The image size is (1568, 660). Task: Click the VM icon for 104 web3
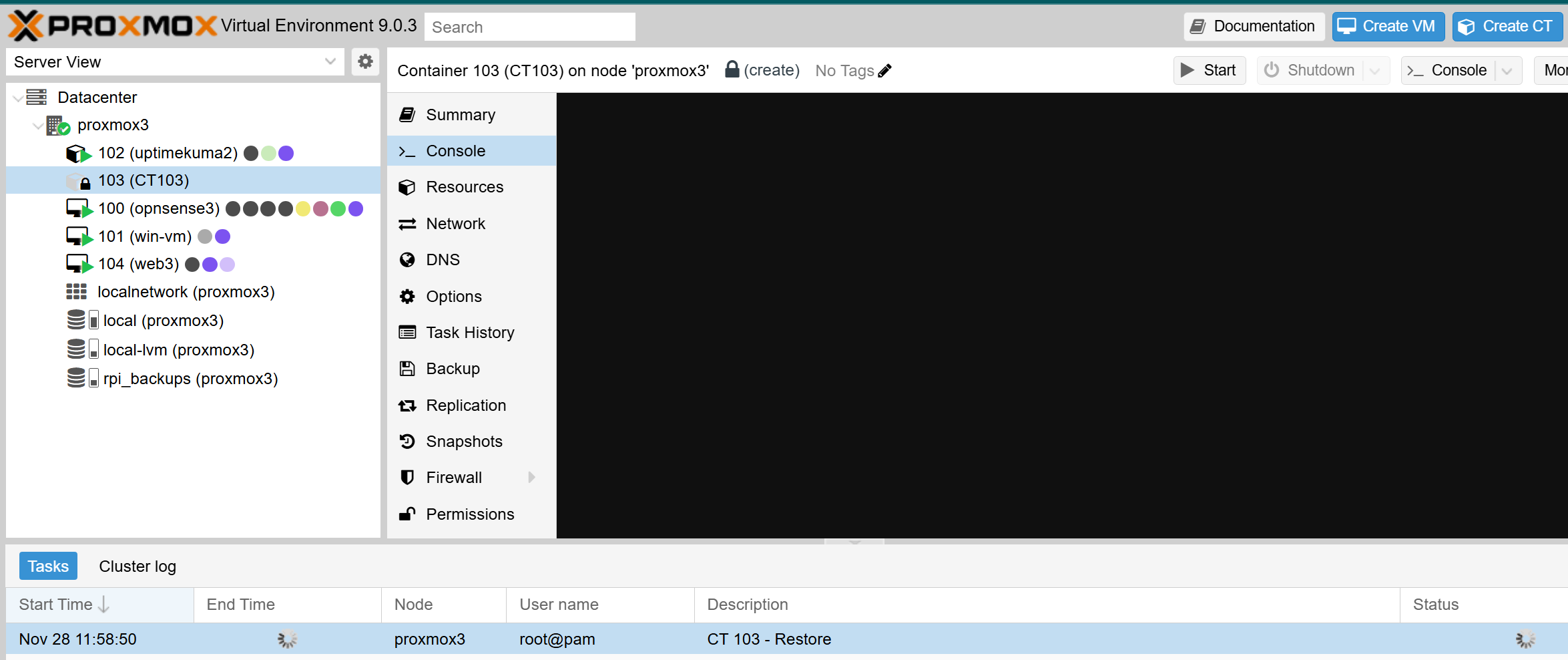pos(78,265)
